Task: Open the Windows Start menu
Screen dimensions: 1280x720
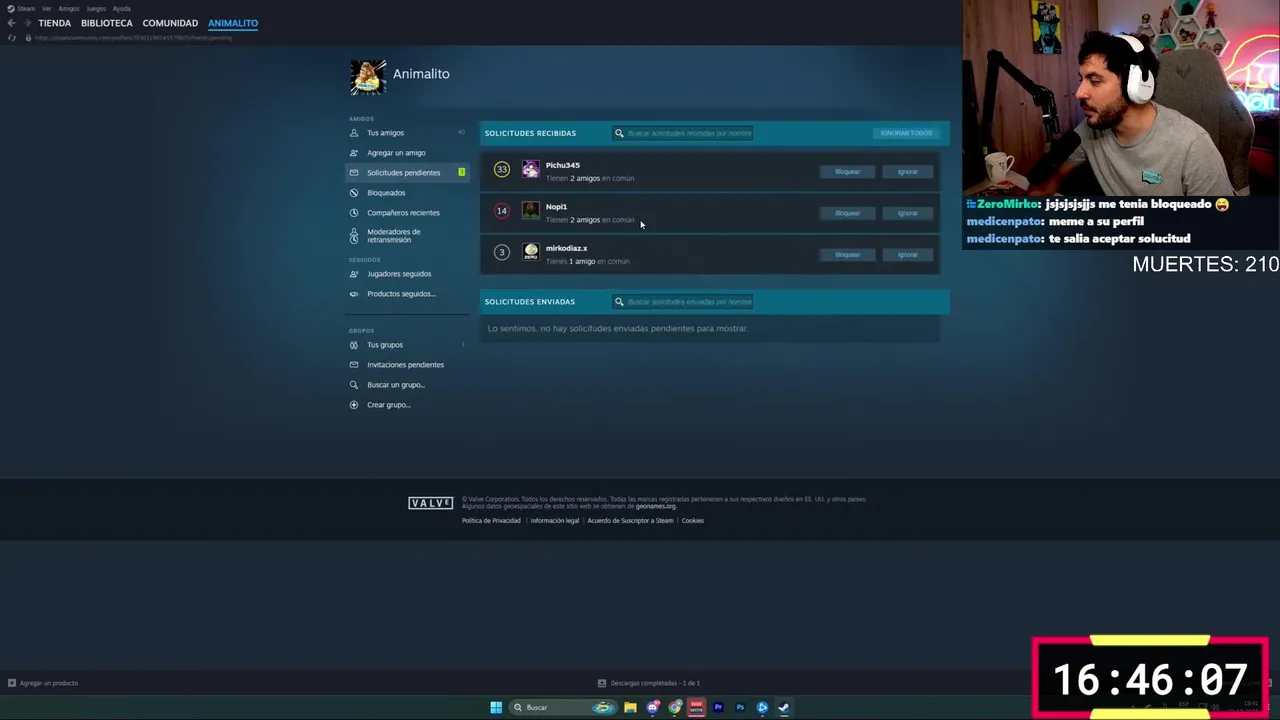Action: [x=496, y=707]
